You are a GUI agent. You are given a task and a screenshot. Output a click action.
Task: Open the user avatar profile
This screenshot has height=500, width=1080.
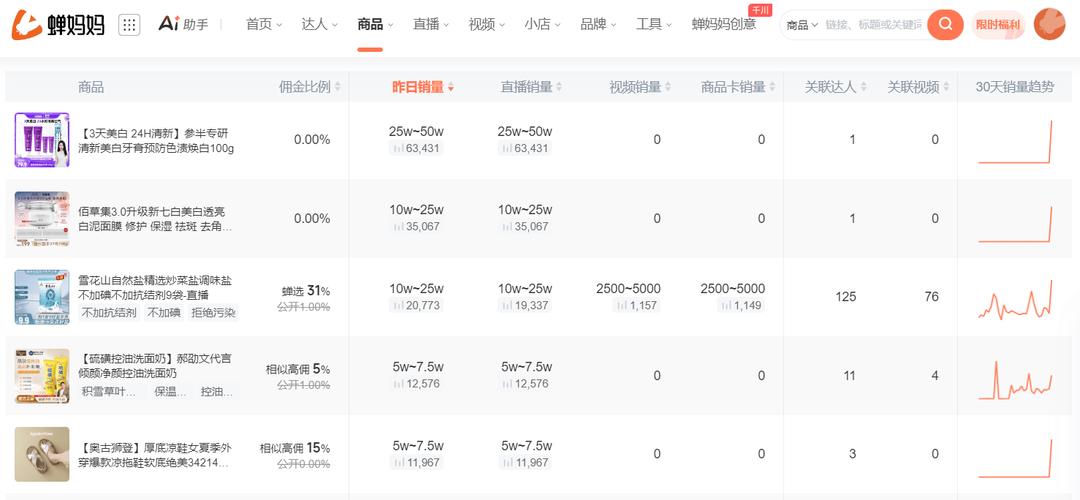[x=1049, y=24]
